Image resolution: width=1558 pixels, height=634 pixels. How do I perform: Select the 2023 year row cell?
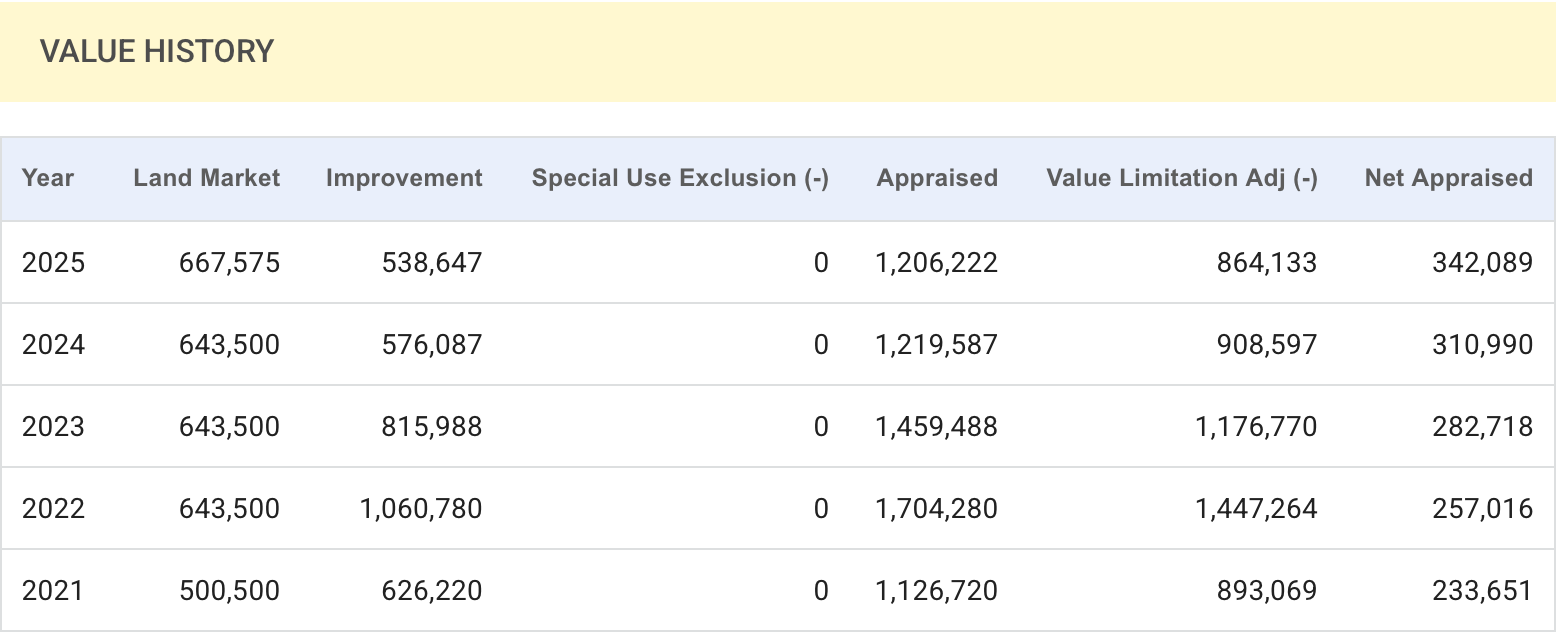pyautogui.click(x=54, y=427)
